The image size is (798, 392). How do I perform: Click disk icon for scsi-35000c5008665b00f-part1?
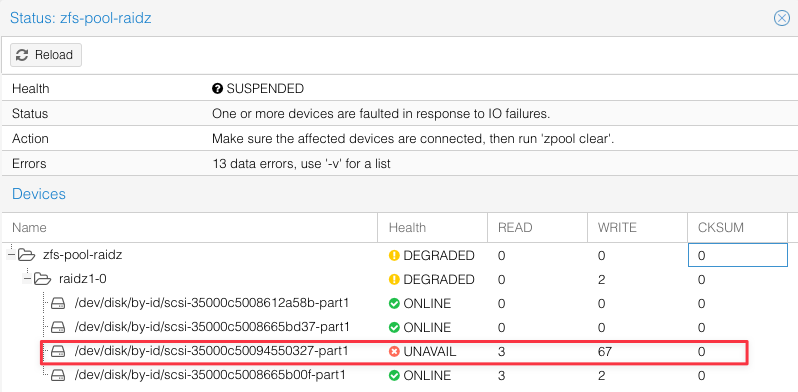pos(58,375)
